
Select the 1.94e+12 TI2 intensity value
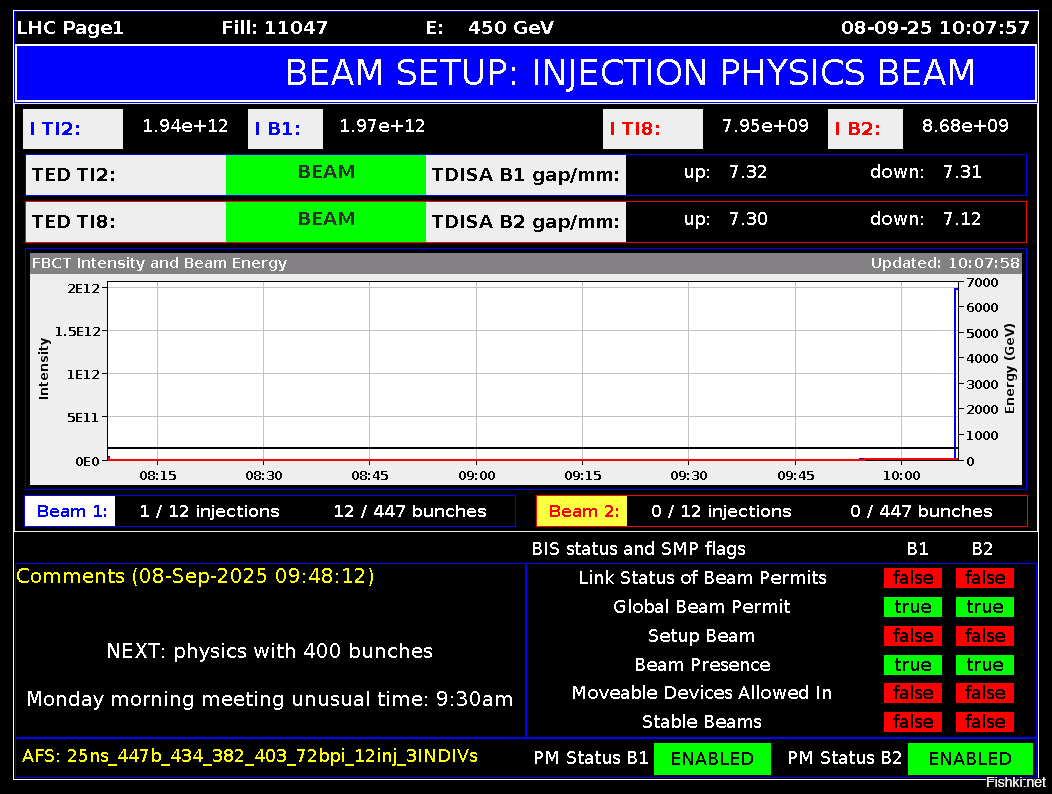pyautogui.click(x=185, y=126)
